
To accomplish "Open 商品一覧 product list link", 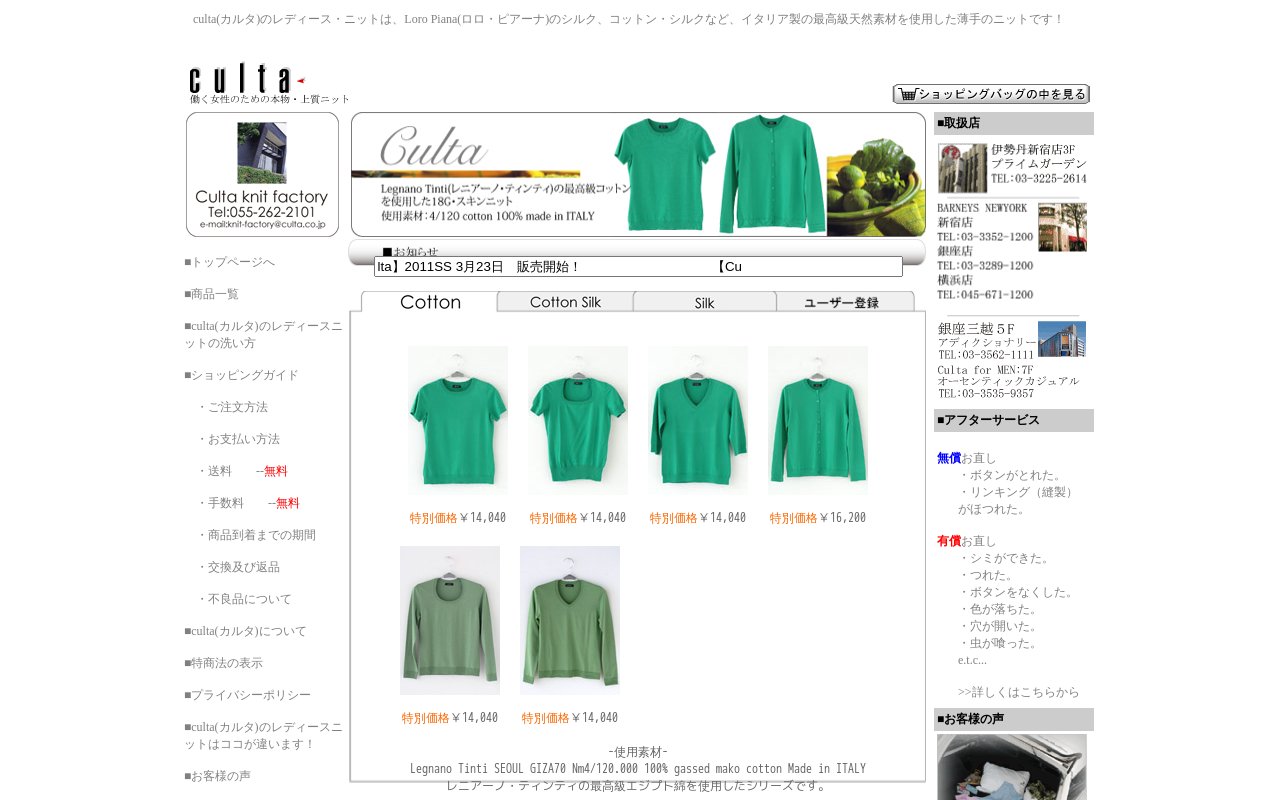I will [x=211, y=294].
